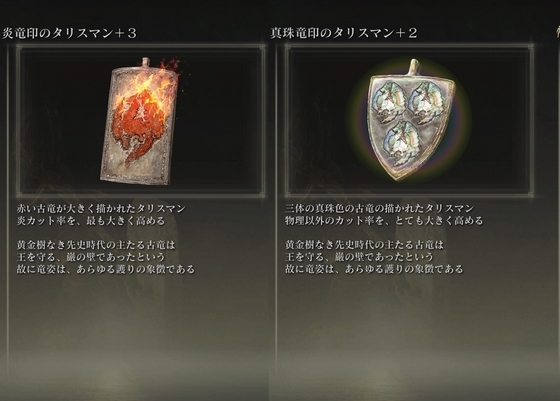Screen dimensions: 560x401
Task: Select the 真珠竜印のタリスマン+2 title
Action: [x=344, y=33]
